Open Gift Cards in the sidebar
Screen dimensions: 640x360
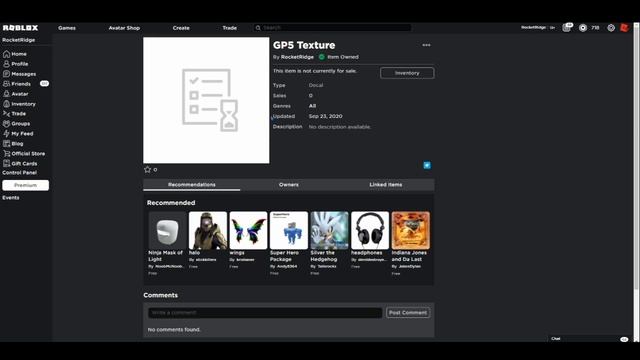pos(20,163)
